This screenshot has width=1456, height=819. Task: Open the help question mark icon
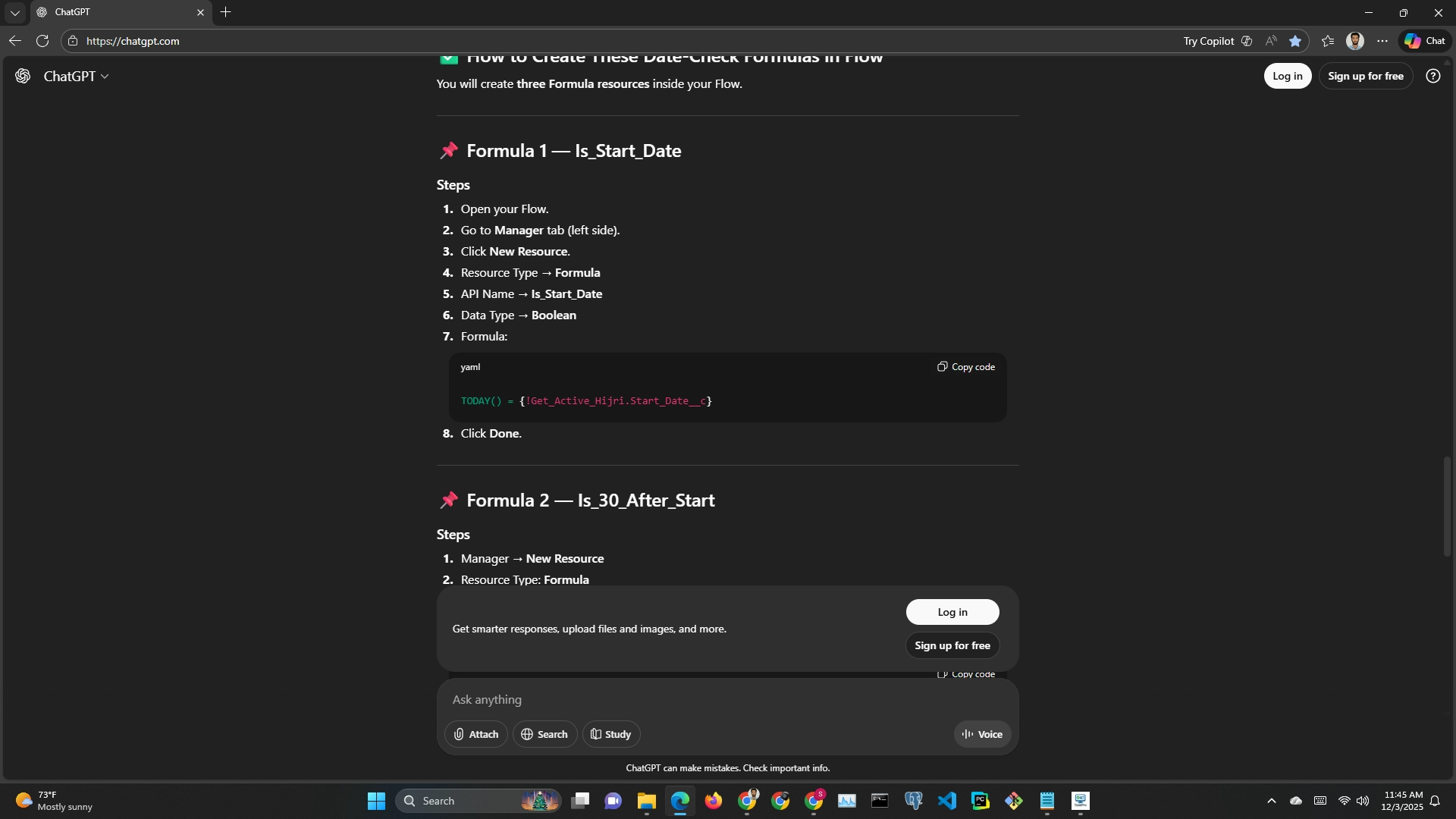point(1432,76)
